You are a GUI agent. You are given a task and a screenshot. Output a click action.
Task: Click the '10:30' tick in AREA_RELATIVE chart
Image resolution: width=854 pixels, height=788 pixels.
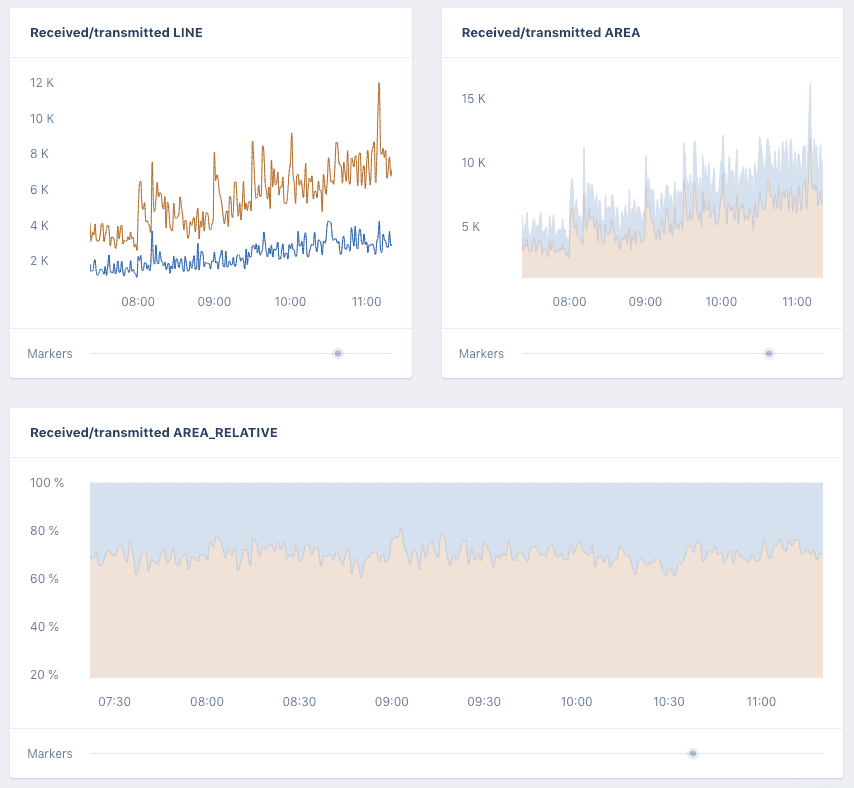tap(669, 701)
